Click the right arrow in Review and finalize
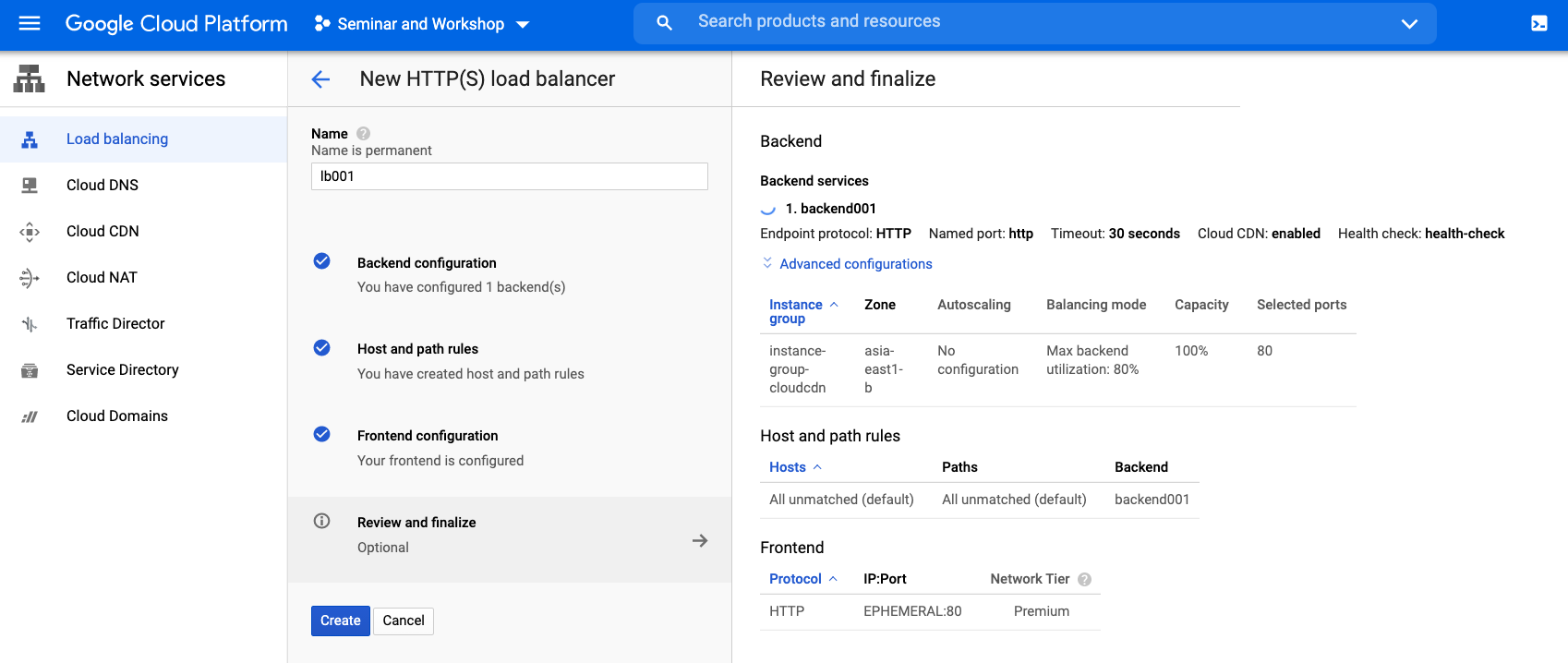This screenshot has width=1568, height=663. [x=700, y=541]
